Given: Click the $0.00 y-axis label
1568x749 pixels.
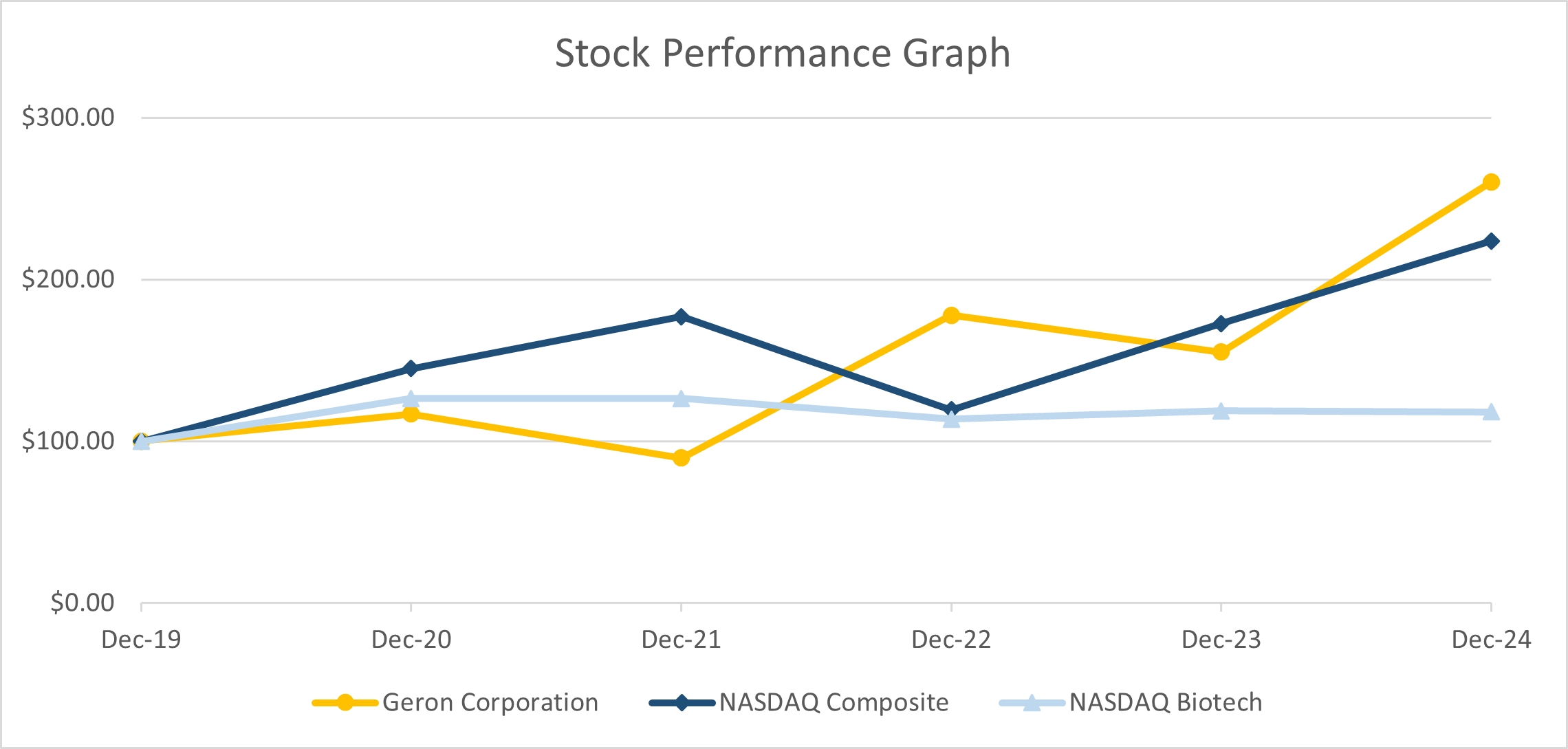Looking at the screenshot, I should coord(83,603).
